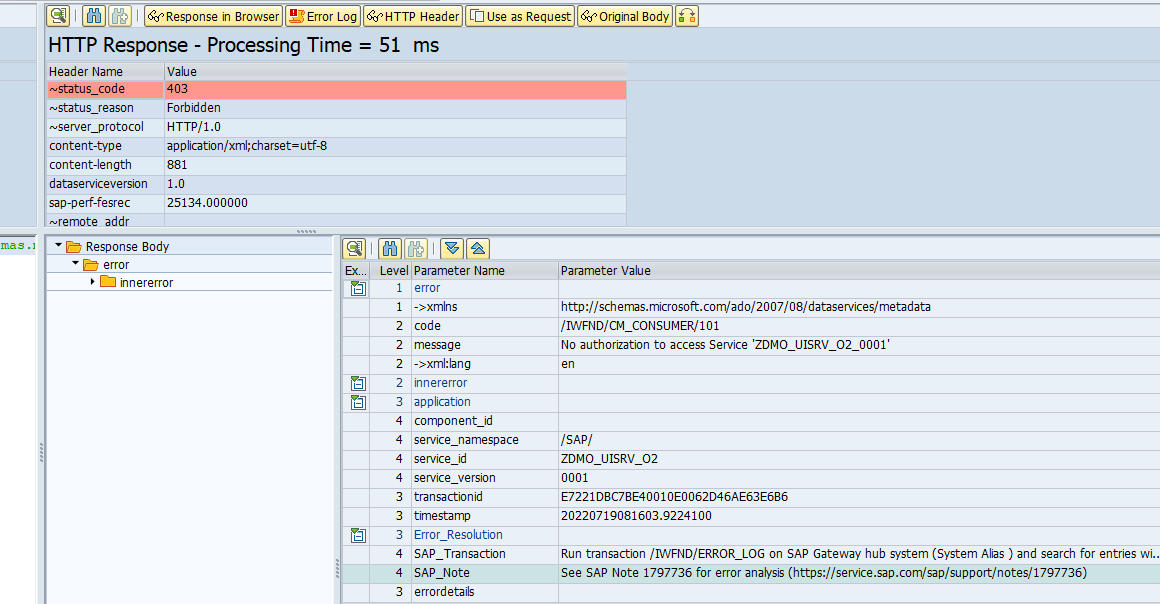Screen dimensions: 1160x604
Task: Toggle the expand icon in the application row
Action: coord(357,402)
